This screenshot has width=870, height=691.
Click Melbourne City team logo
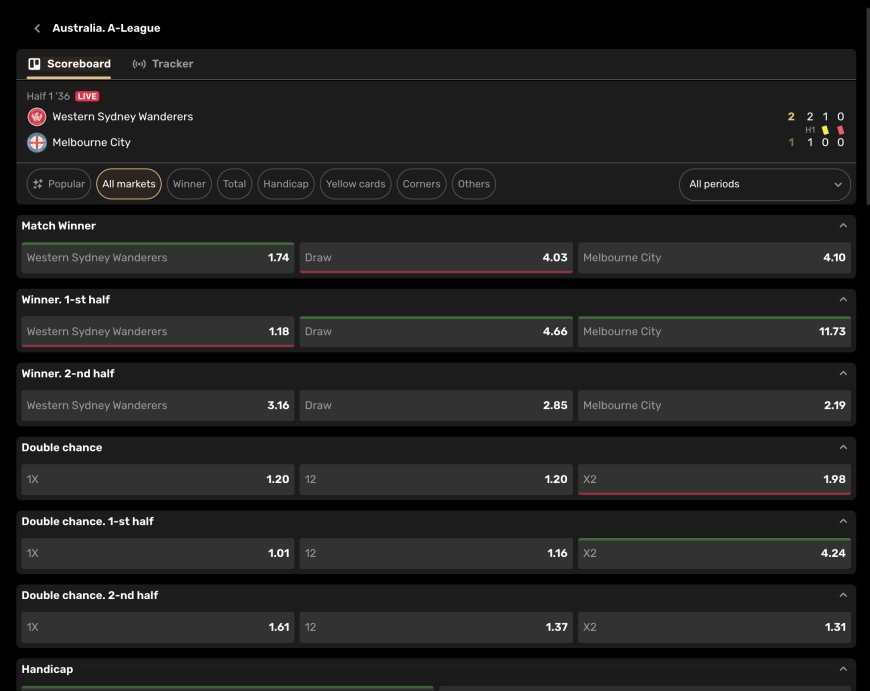click(x=37, y=143)
